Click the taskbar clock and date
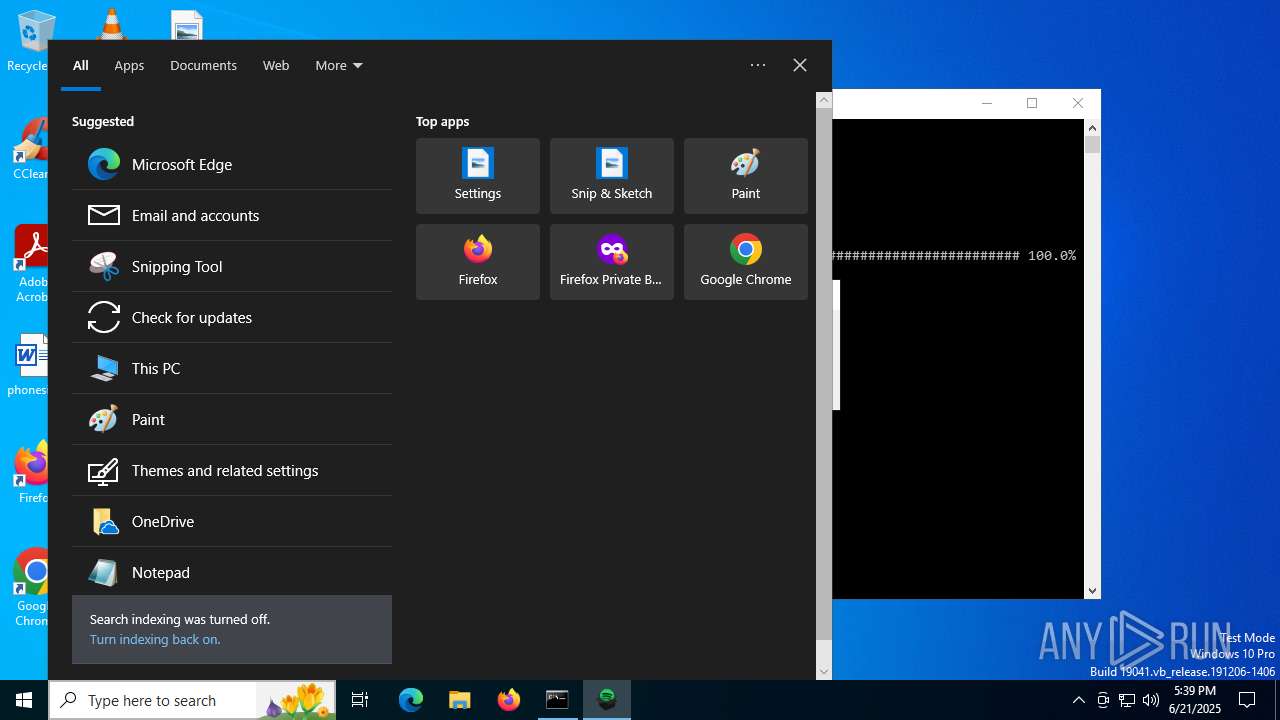Screen dimensions: 1280x720 1194,700
